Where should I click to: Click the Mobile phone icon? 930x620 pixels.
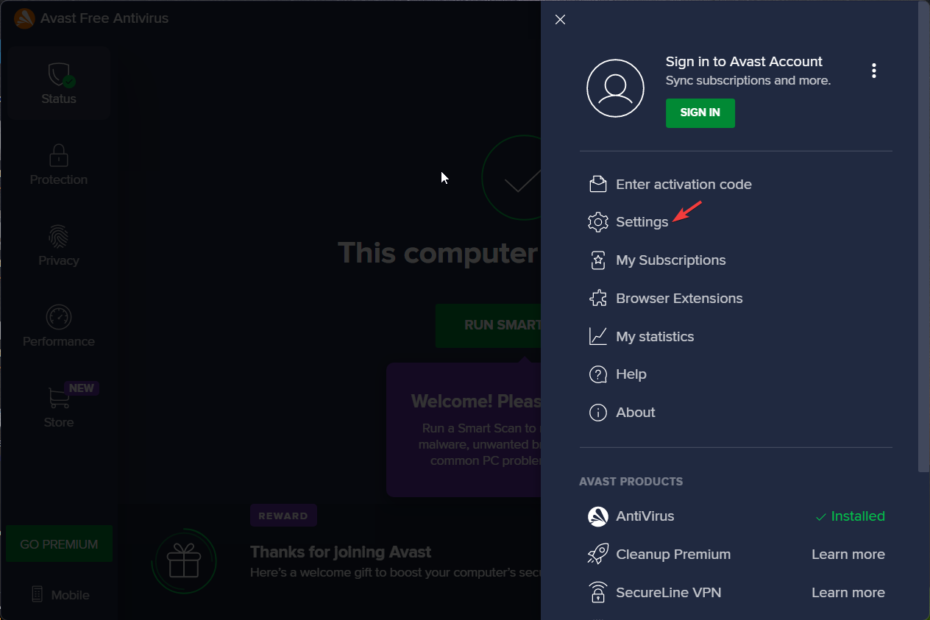point(37,594)
